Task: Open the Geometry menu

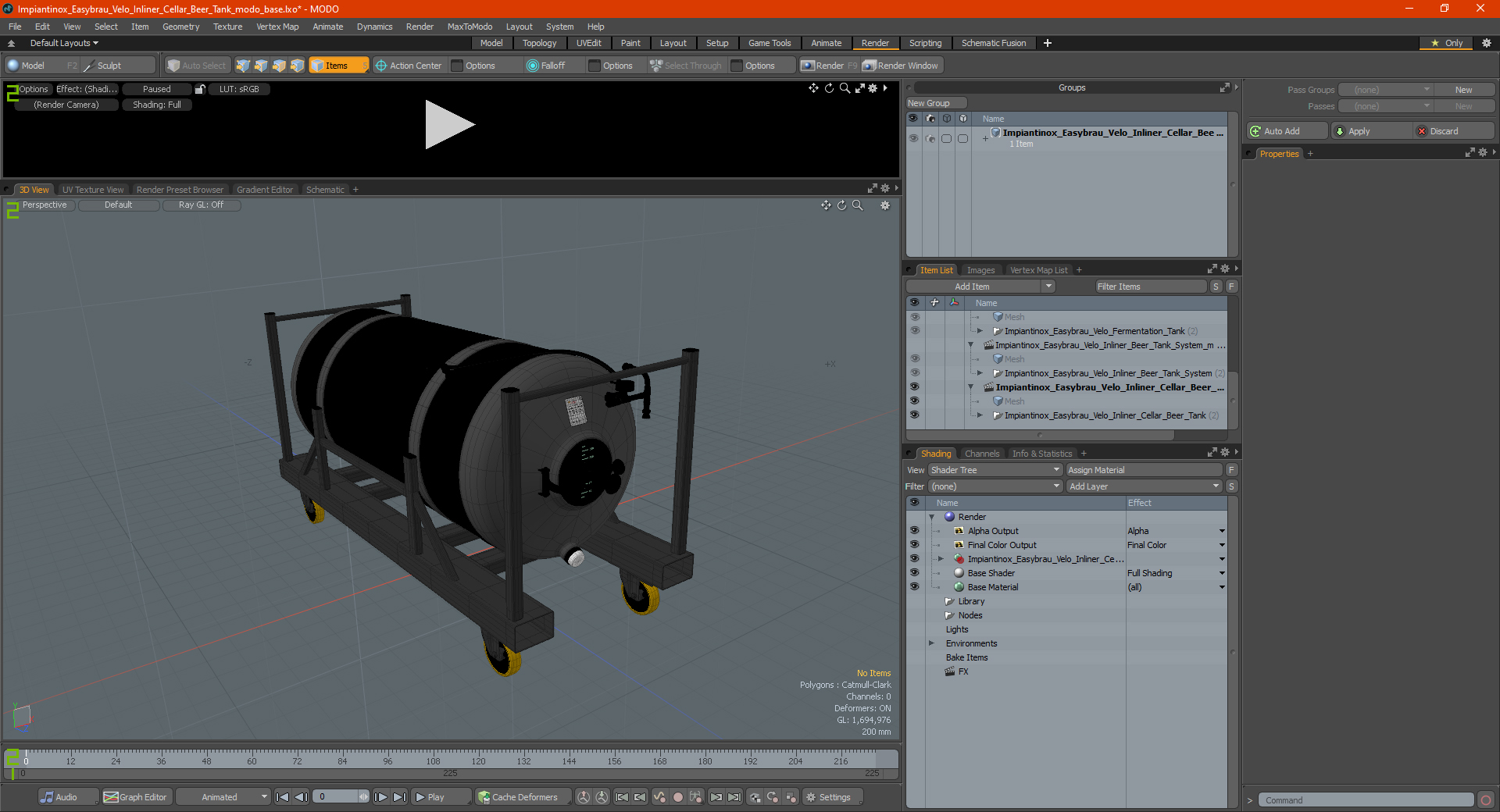Action: (180, 27)
